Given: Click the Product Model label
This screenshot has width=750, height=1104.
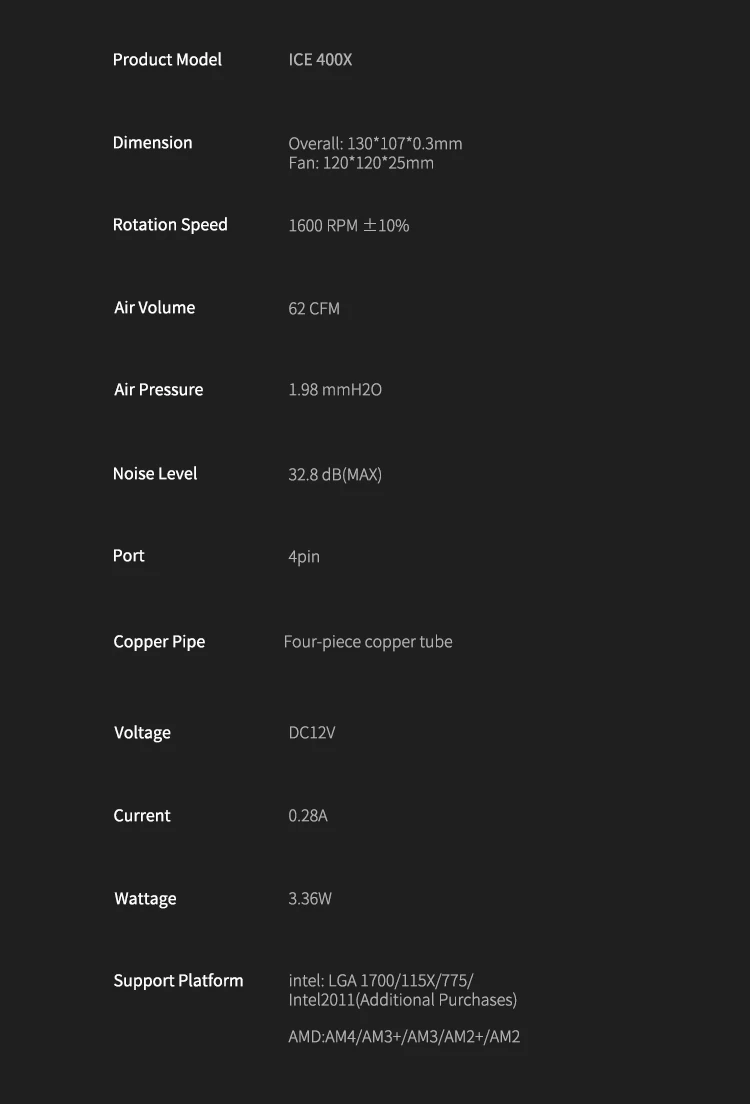Looking at the screenshot, I should coord(167,60).
